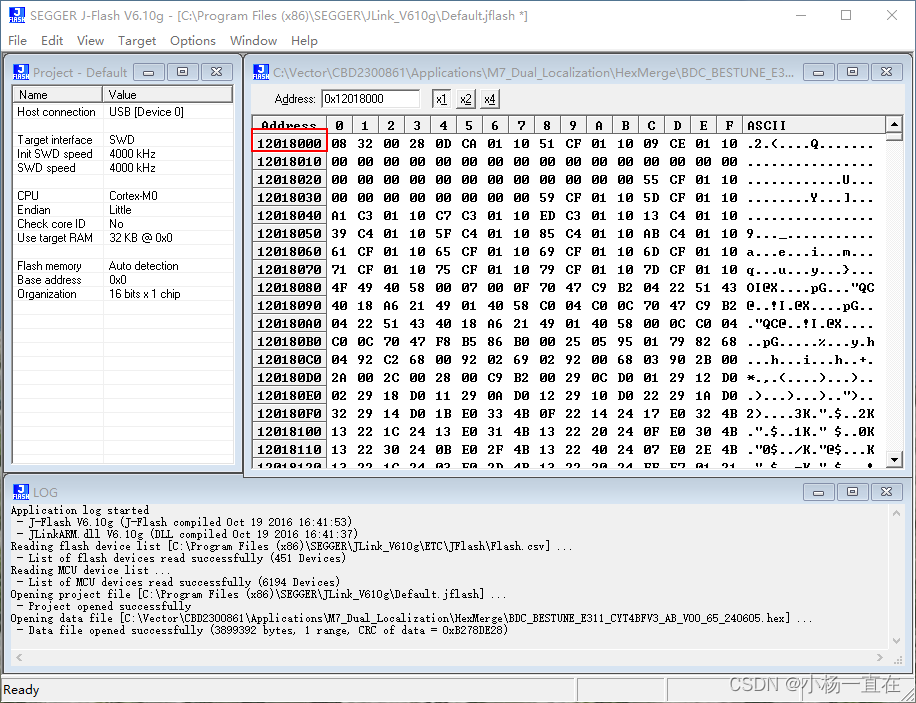Click the Project panel title bar J-Flash icon
This screenshot has width=916, height=703.
tap(22, 71)
